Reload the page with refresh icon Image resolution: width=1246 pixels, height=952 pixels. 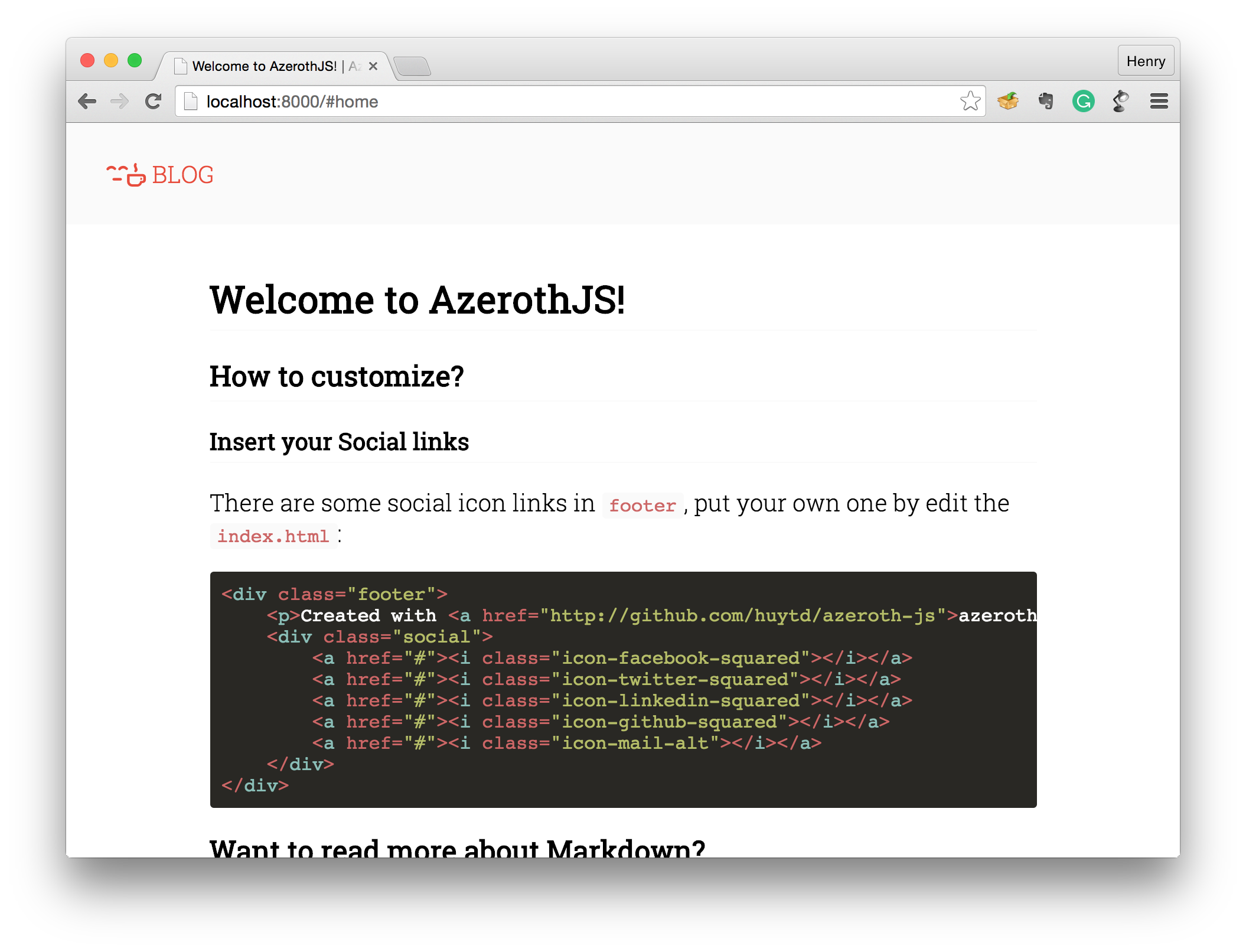point(154,102)
